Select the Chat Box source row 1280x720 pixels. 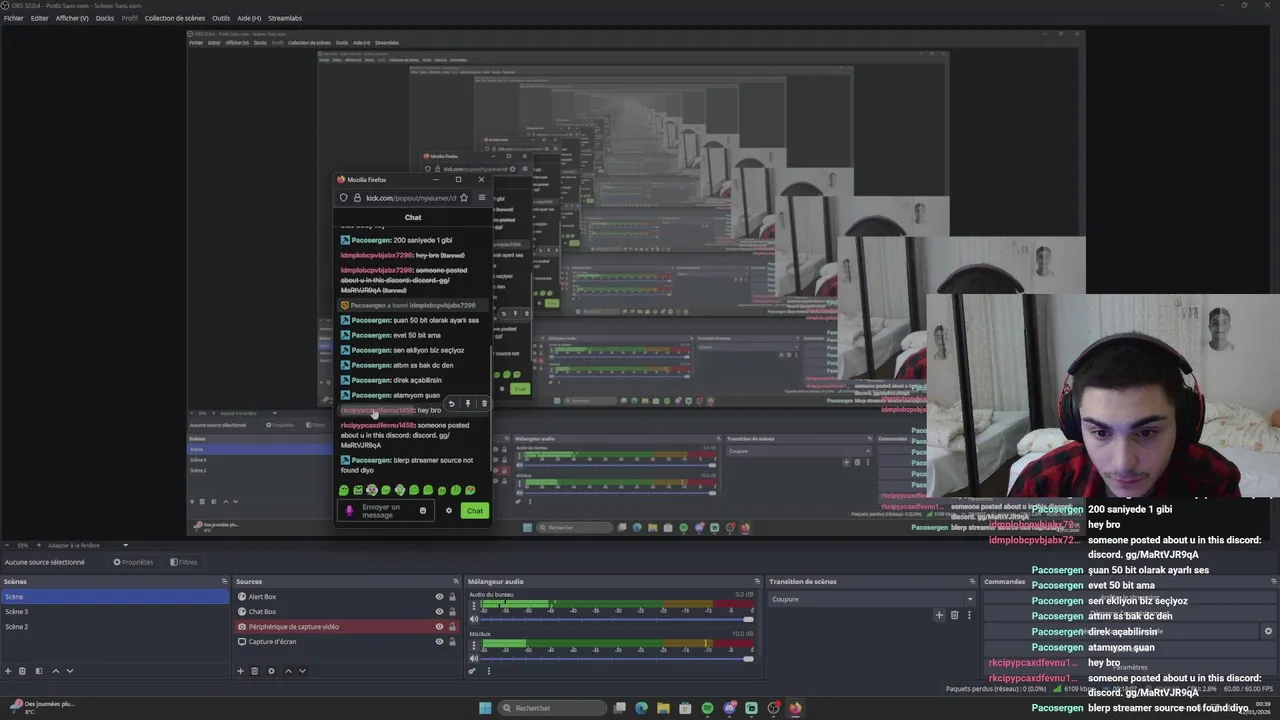(346, 612)
